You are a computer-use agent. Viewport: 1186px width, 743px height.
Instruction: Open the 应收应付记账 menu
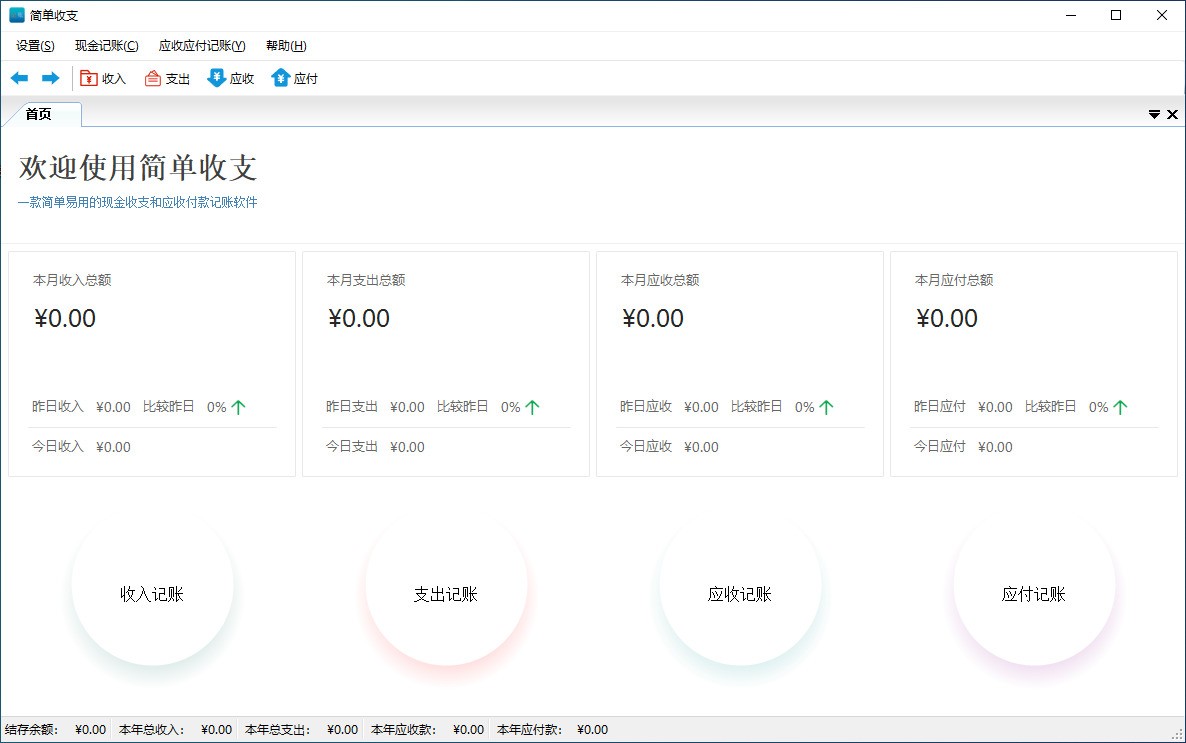click(x=202, y=45)
